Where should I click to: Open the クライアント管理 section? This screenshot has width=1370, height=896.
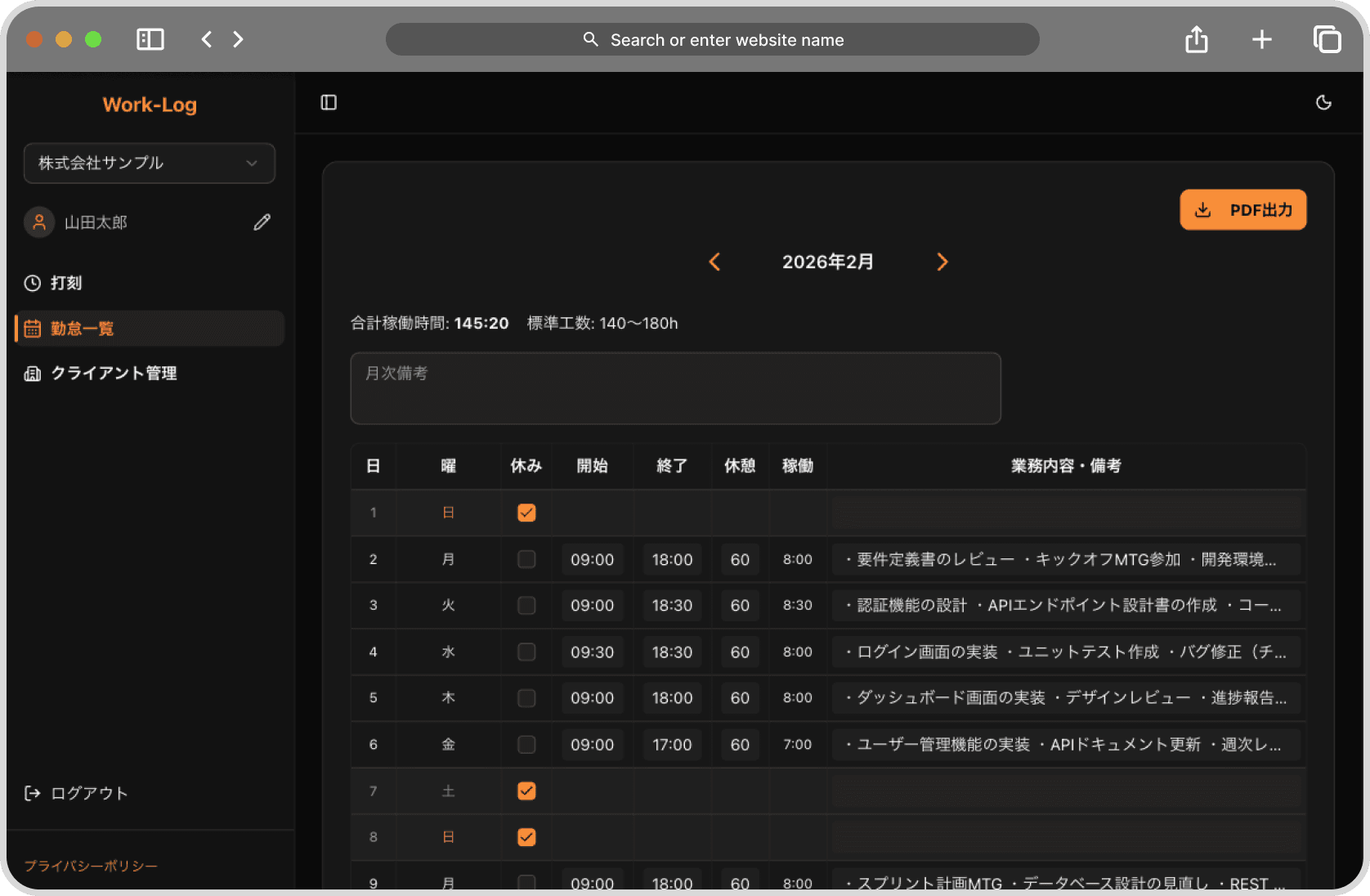114,373
